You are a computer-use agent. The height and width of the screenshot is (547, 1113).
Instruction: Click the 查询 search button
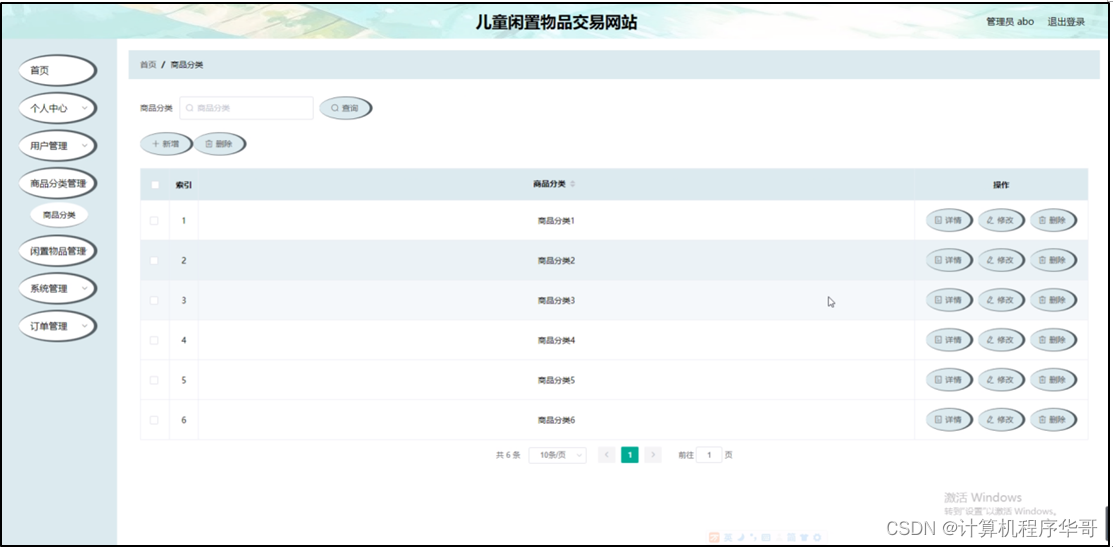point(346,109)
